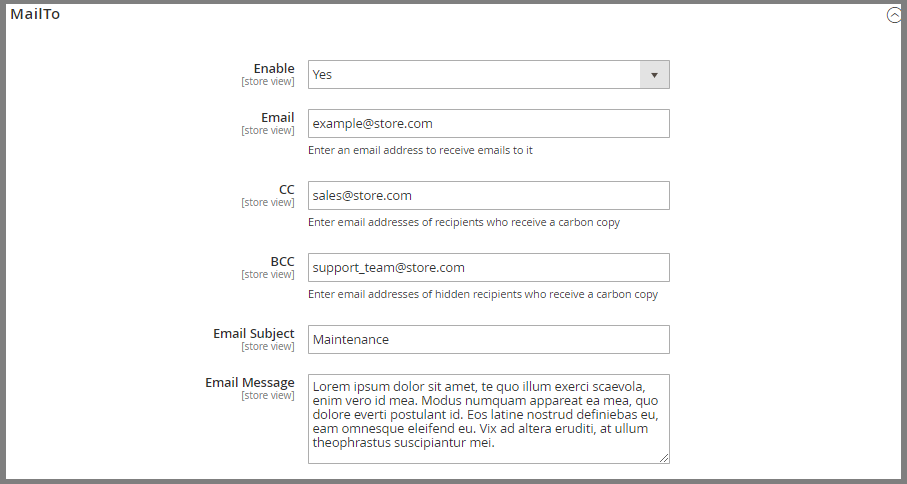Click into the CC field with sales@store.com
Screen dimensions: 907x484
(x=488, y=195)
